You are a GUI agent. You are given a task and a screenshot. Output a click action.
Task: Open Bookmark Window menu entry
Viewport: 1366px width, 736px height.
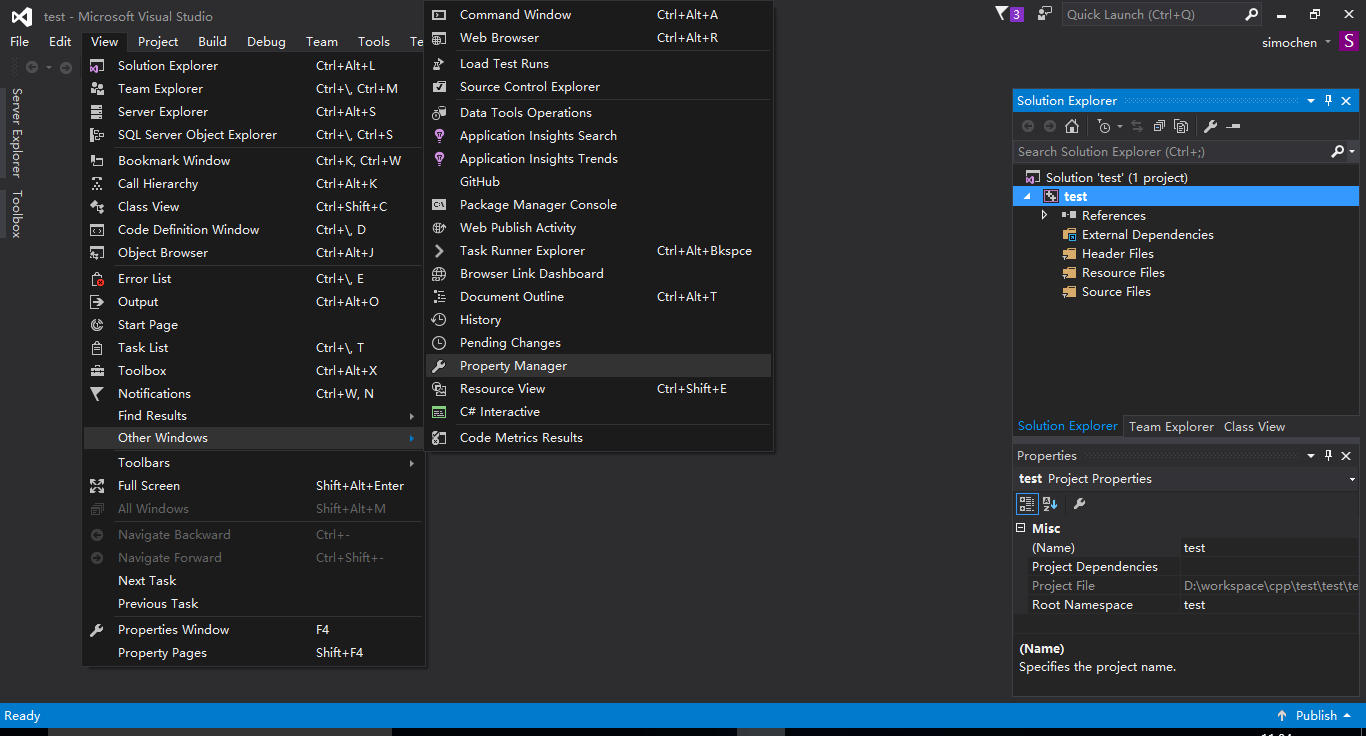pyautogui.click(x=254, y=161)
